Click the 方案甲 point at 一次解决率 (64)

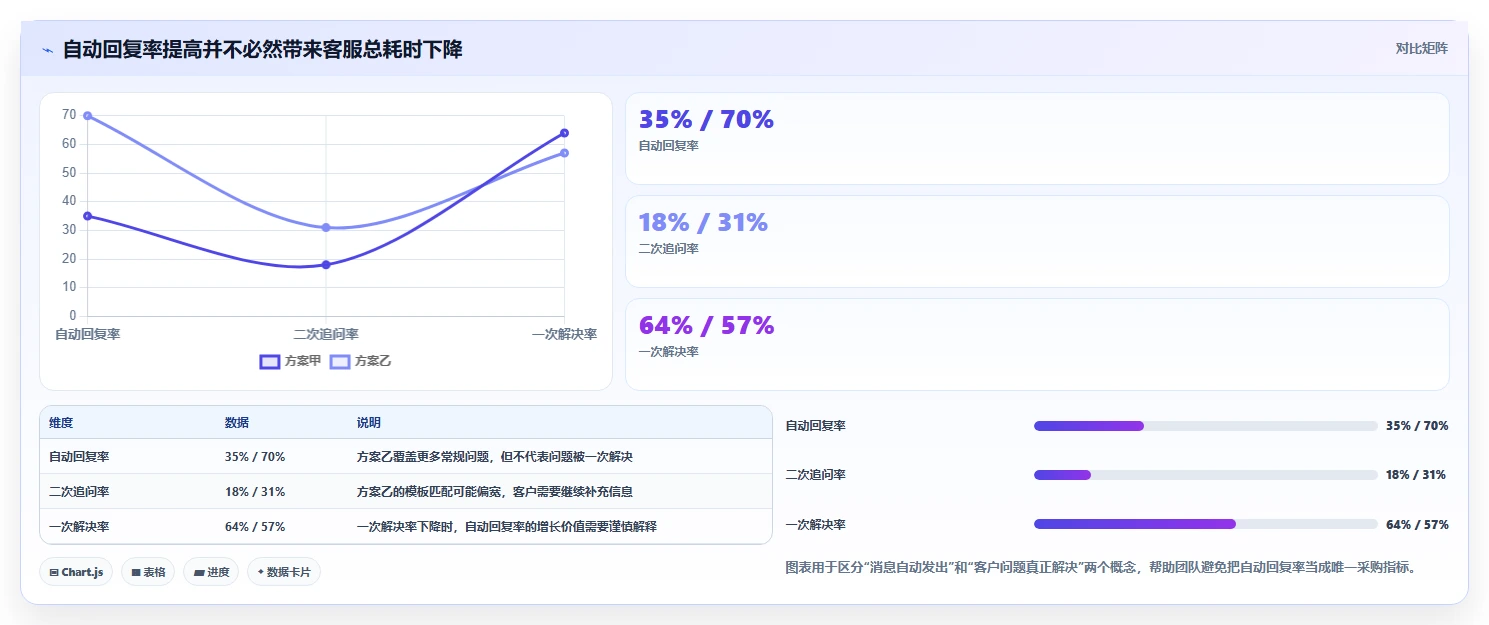click(x=565, y=133)
